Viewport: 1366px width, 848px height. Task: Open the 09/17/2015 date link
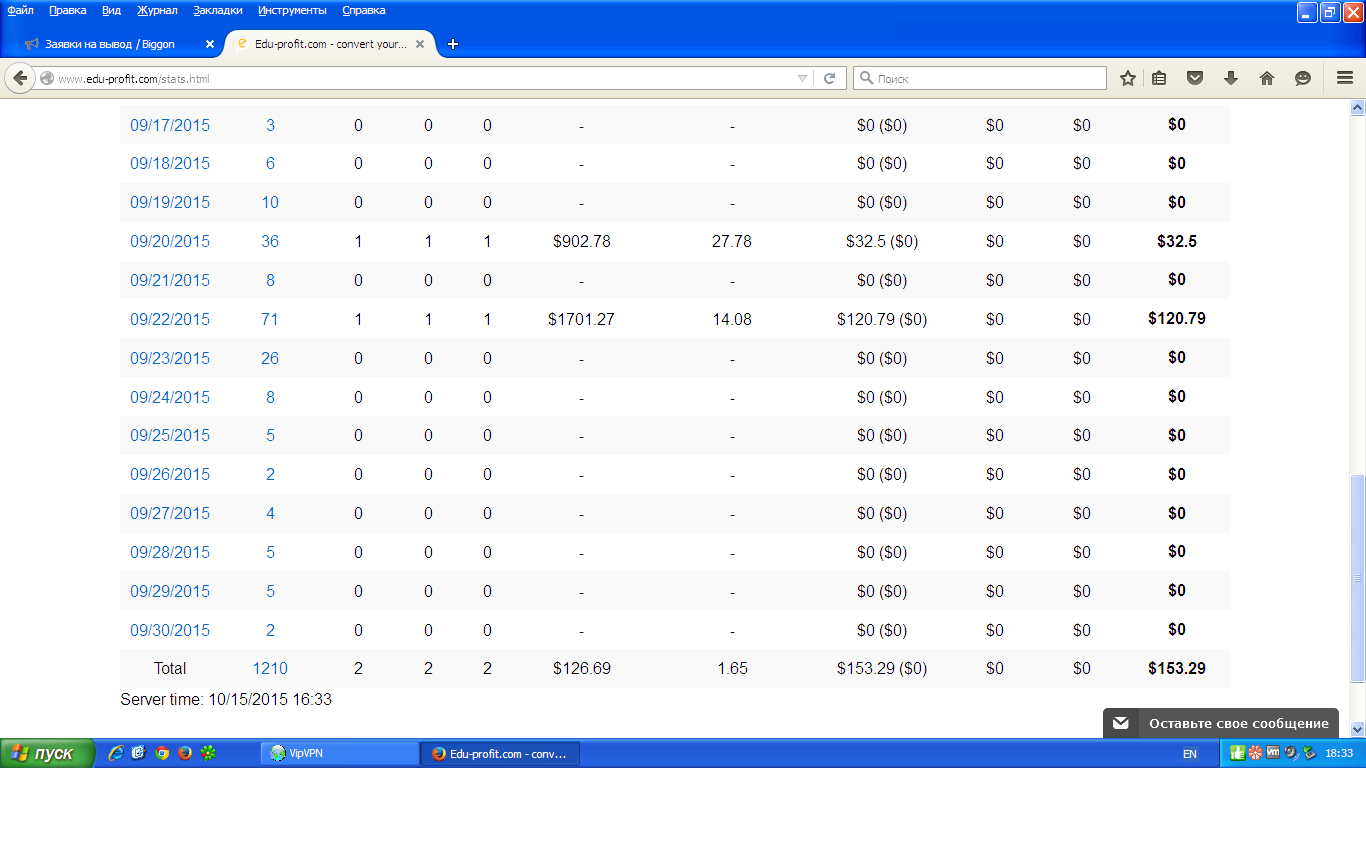coord(170,125)
